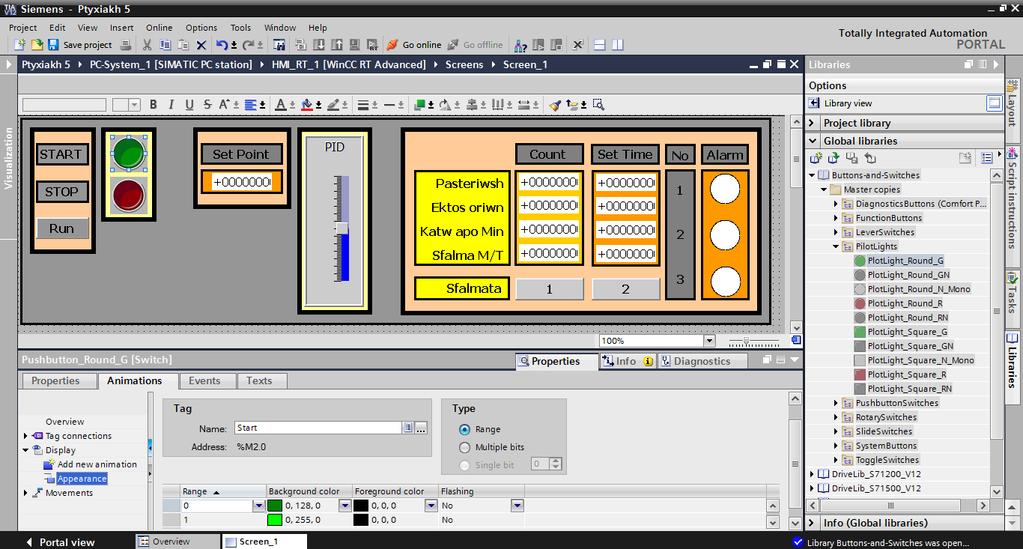Expand the FunctionButtons folder
The image size is (1023, 549).
(835, 218)
